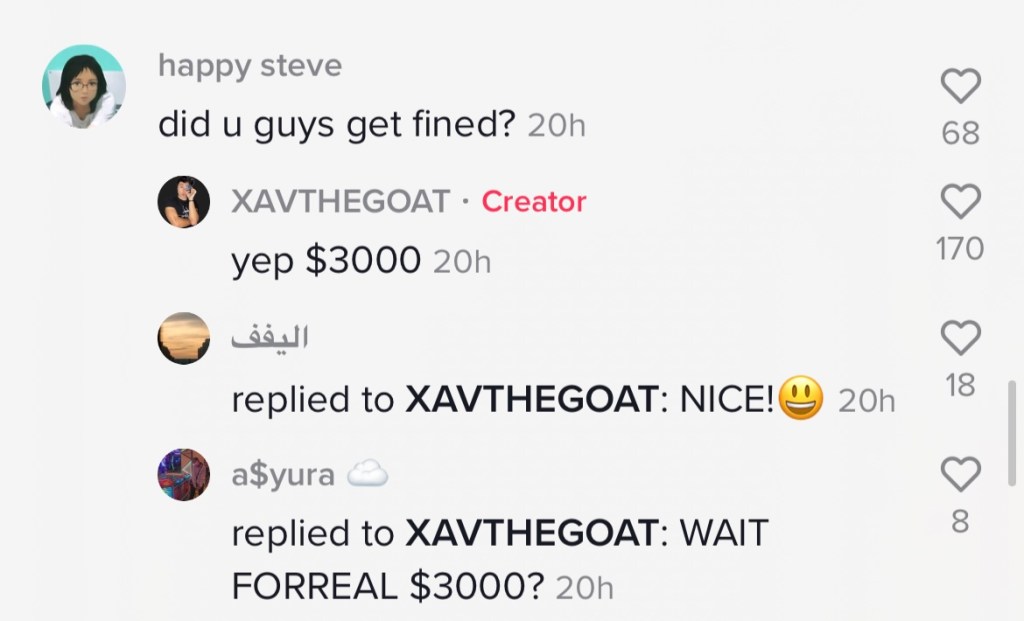The image size is (1024, 621).
Task: Like a$yura's reply with heart icon
Action: [961, 474]
